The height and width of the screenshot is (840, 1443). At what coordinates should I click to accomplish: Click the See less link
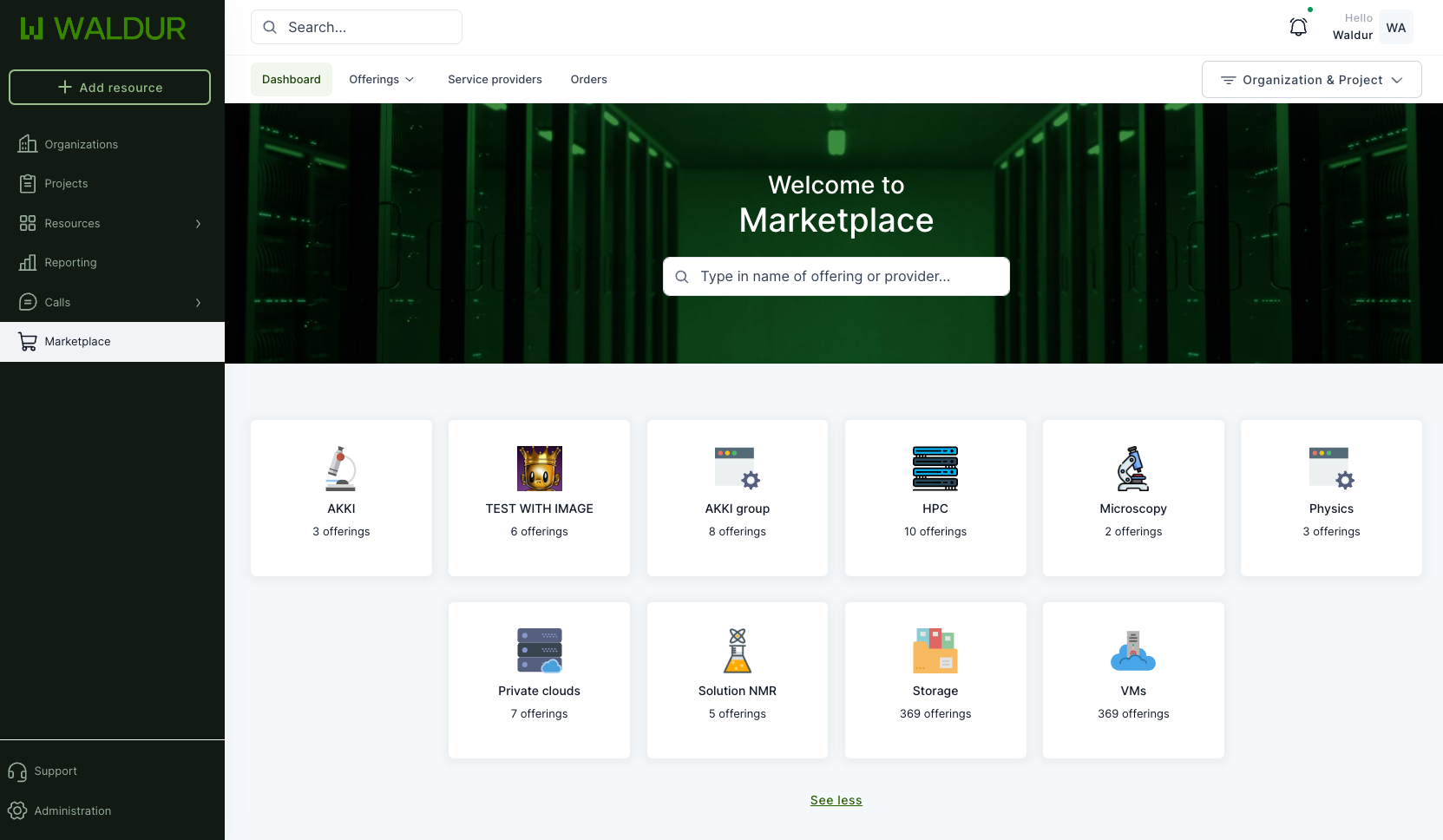pos(836,800)
